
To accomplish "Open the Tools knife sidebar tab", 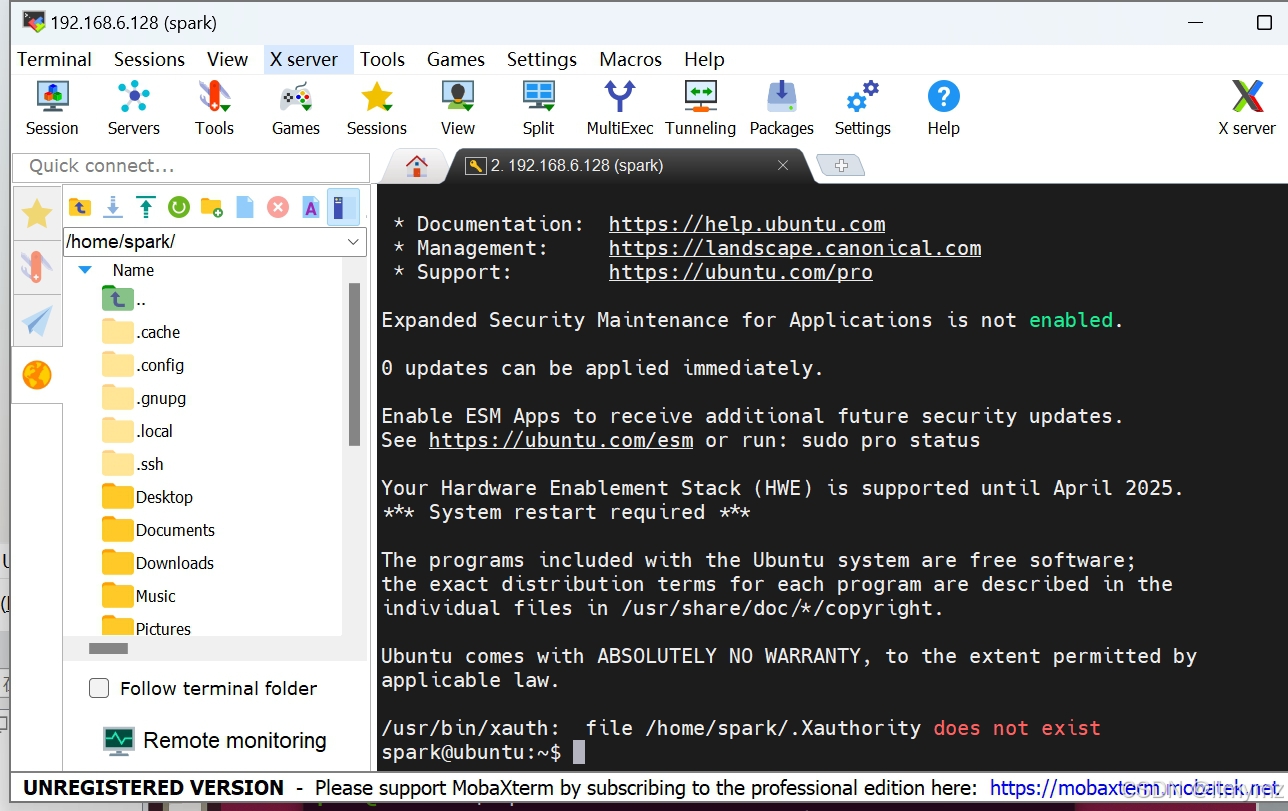I will click(x=37, y=267).
